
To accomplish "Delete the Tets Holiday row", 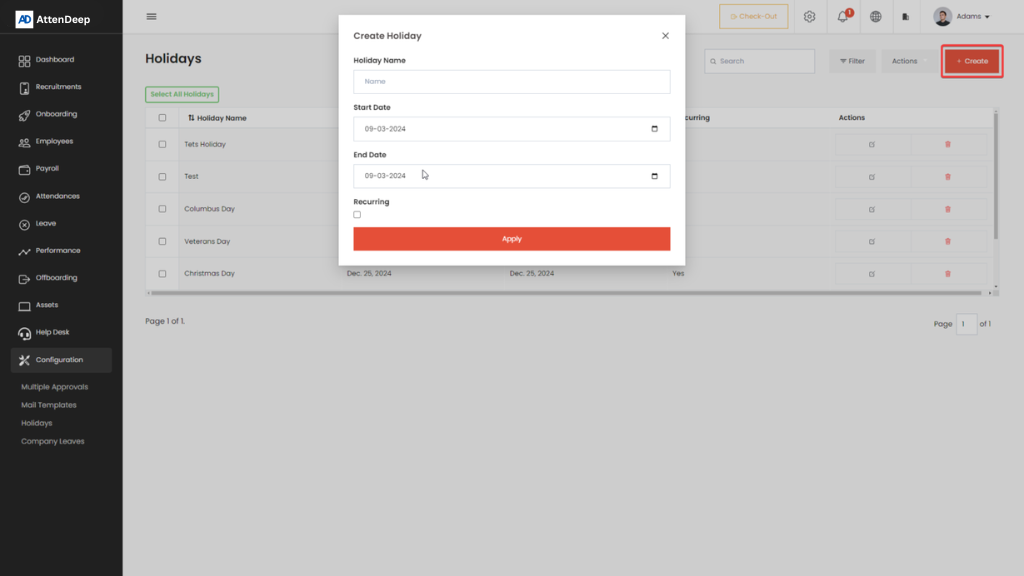I will 948,144.
